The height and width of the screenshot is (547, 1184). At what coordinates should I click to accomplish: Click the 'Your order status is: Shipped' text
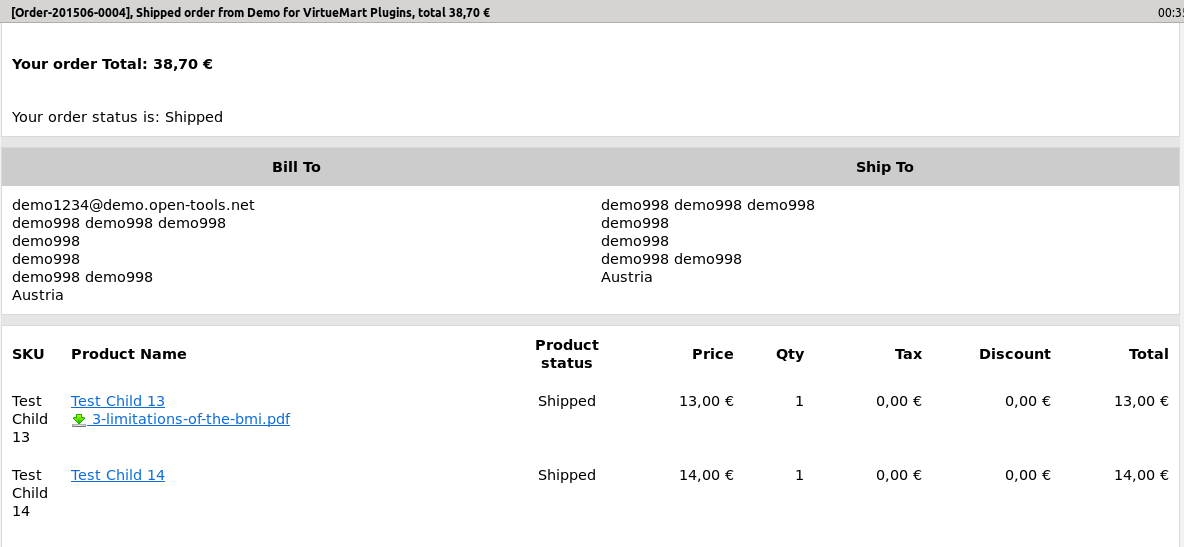(117, 117)
